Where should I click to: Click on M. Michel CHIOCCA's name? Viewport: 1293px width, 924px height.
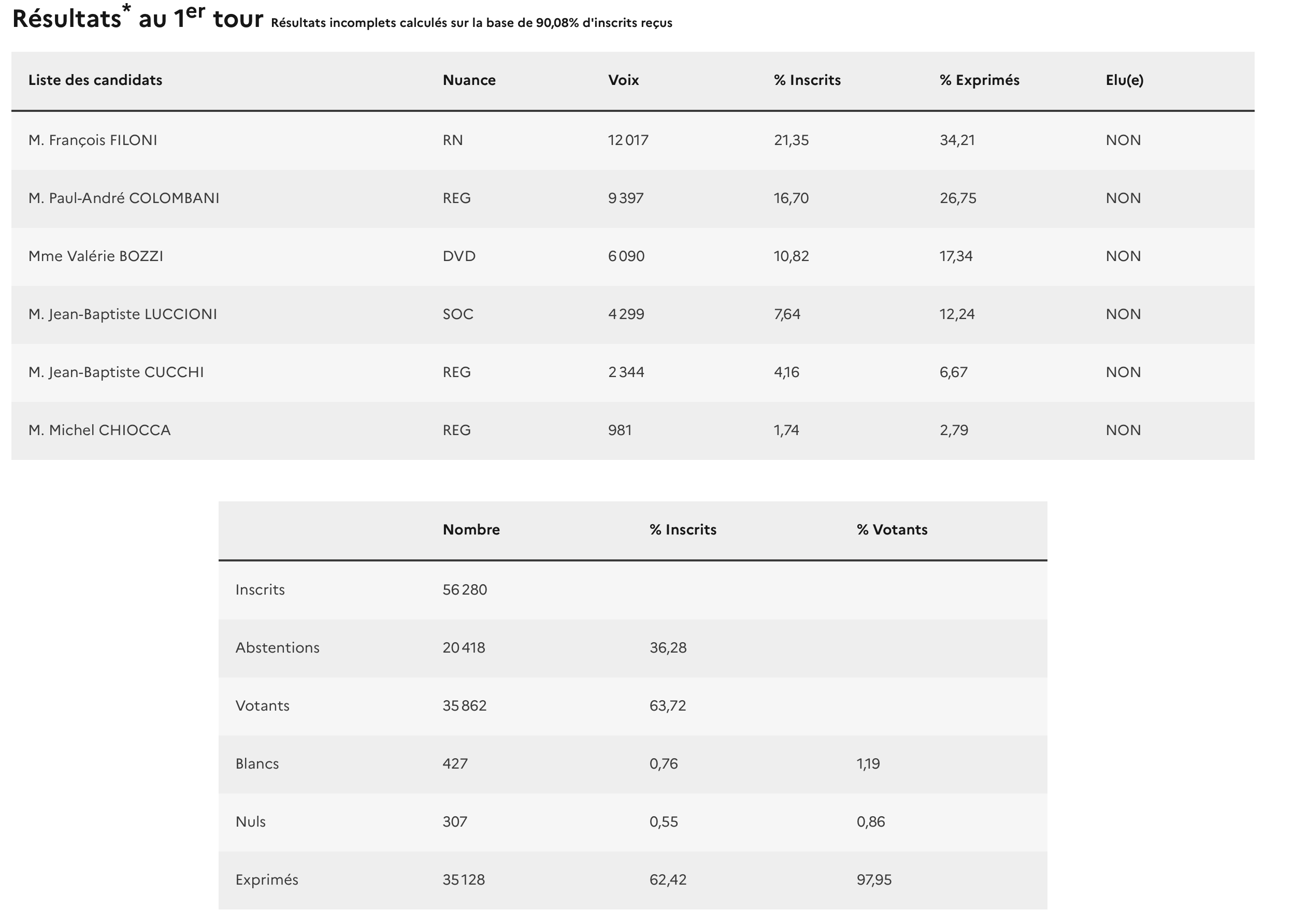99,430
